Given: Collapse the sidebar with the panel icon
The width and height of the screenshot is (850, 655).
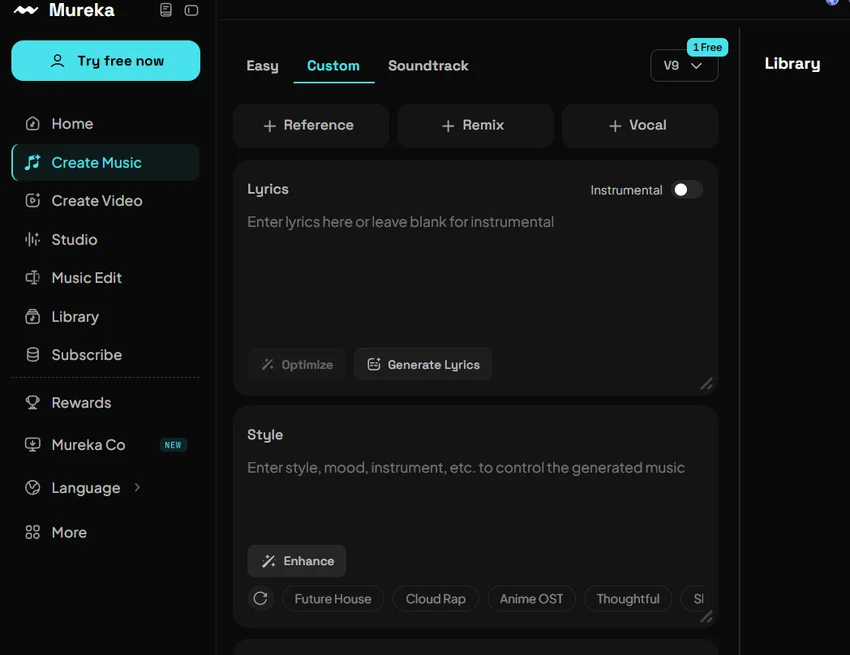Looking at the screenshot, I should (191, 10).
